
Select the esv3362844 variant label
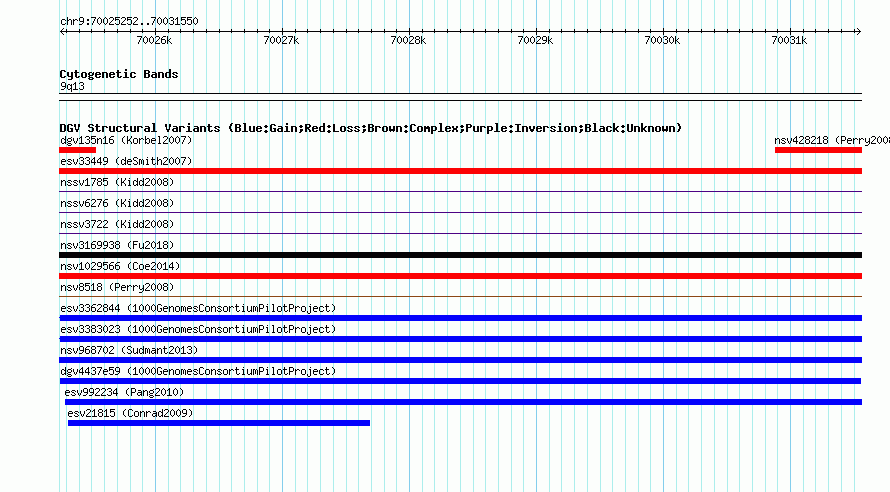tap(198, 308)
